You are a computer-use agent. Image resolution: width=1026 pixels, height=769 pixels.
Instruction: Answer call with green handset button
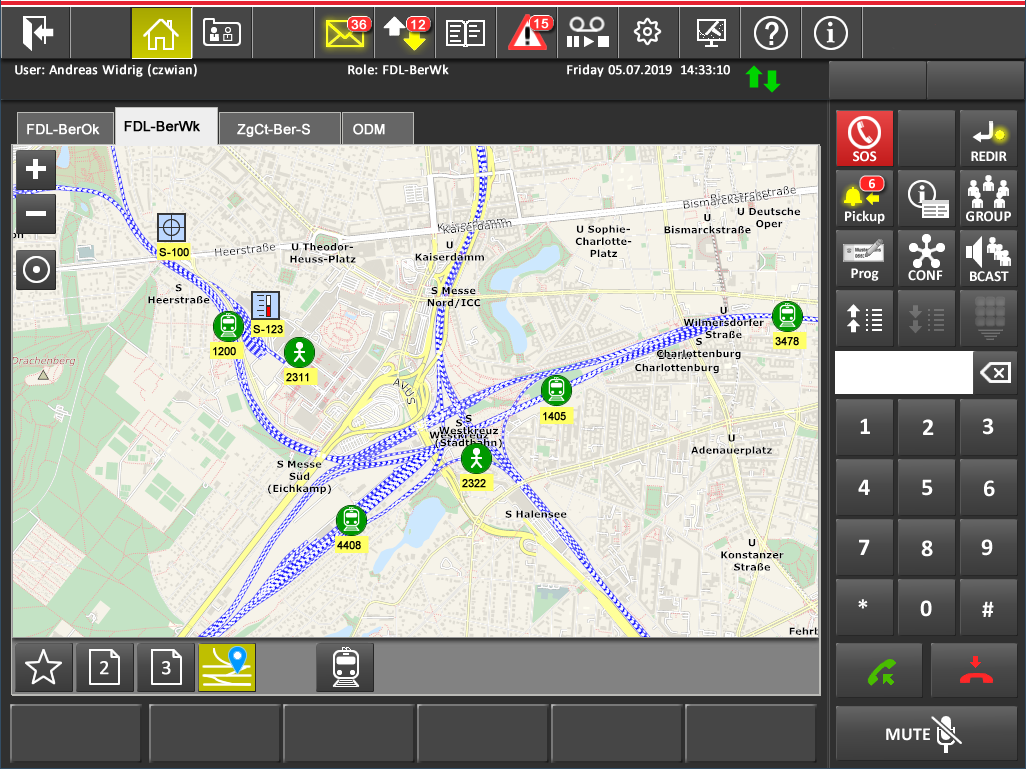[879, 671]
